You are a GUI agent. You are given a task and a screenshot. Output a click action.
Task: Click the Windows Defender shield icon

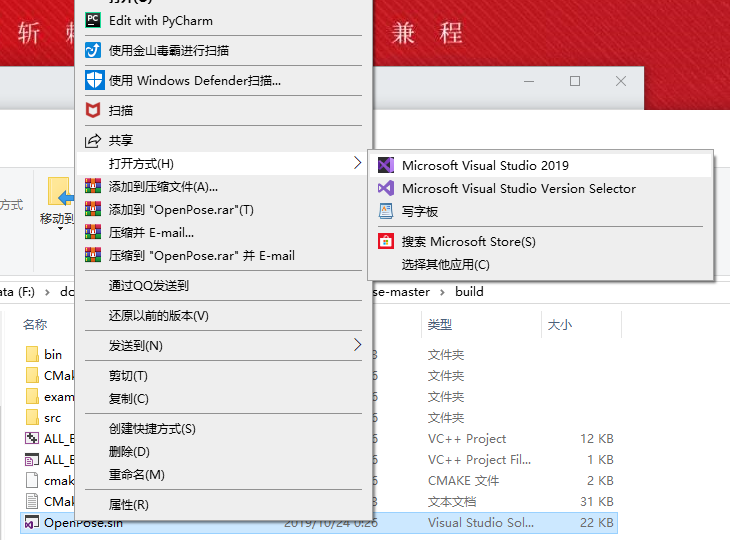95,80
